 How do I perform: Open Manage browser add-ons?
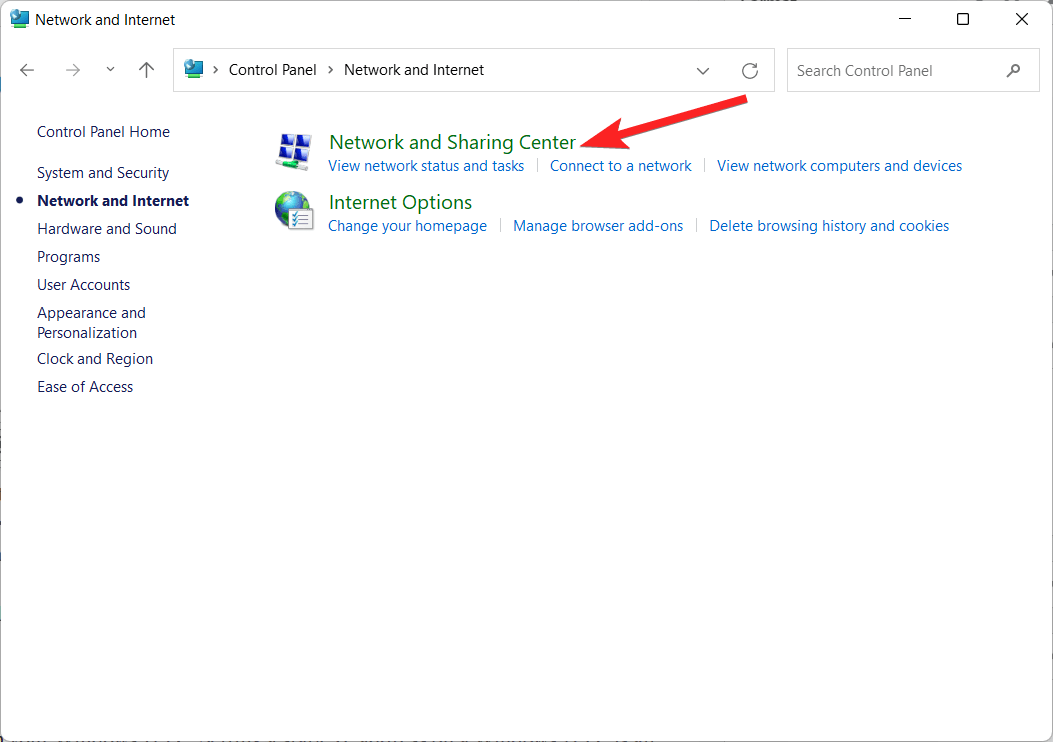598,225
